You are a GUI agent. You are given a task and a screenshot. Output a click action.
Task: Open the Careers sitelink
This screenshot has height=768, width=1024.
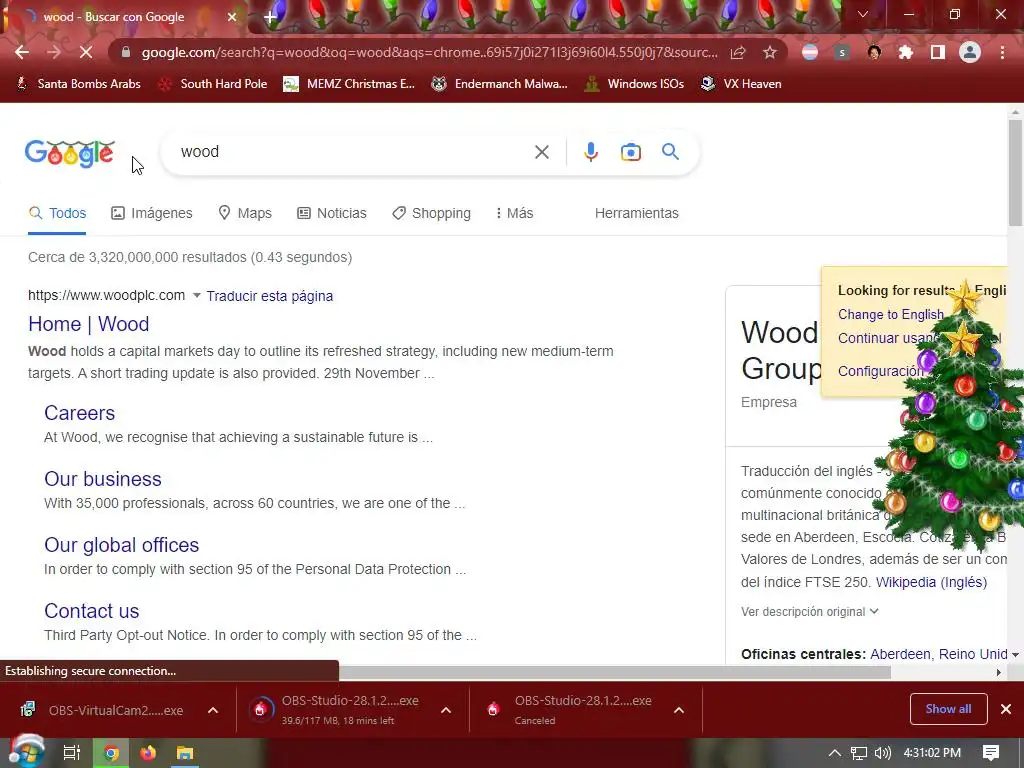(x=80, y=413)
